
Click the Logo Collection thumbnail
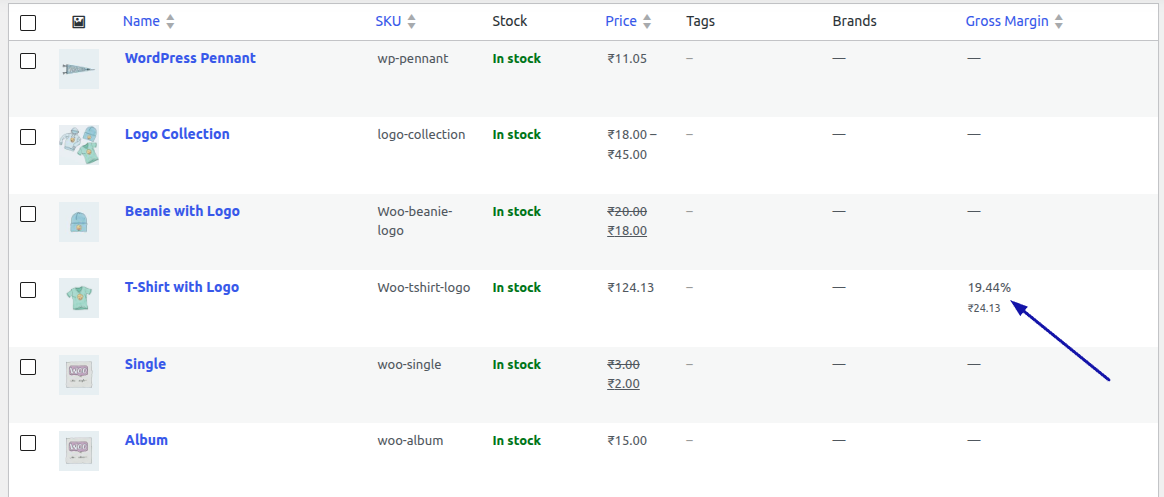[x=79, y=145]
